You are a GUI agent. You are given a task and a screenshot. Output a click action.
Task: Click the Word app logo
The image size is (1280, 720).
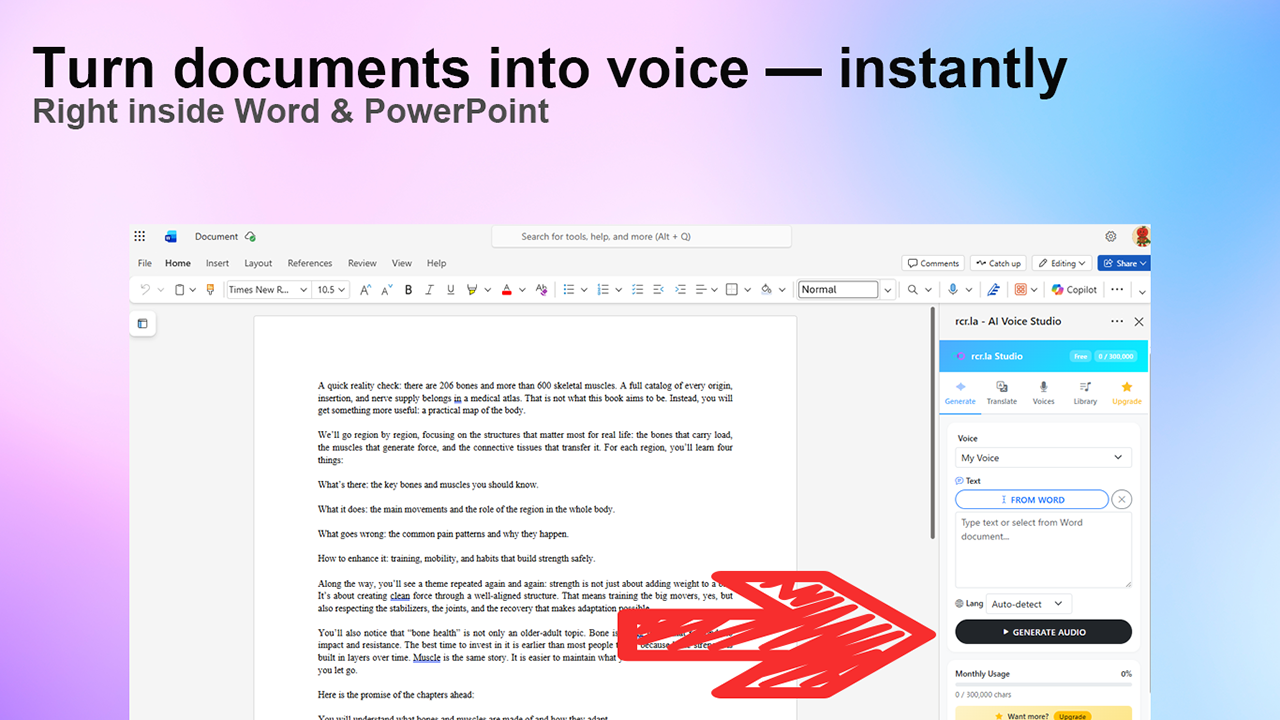pyautogui.click(x=171, y=237)
